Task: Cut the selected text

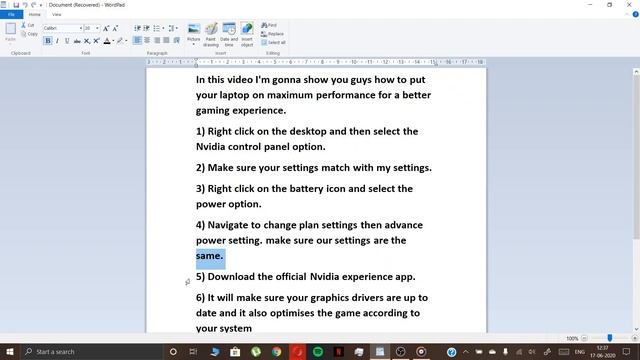Action: pos(28,25)
